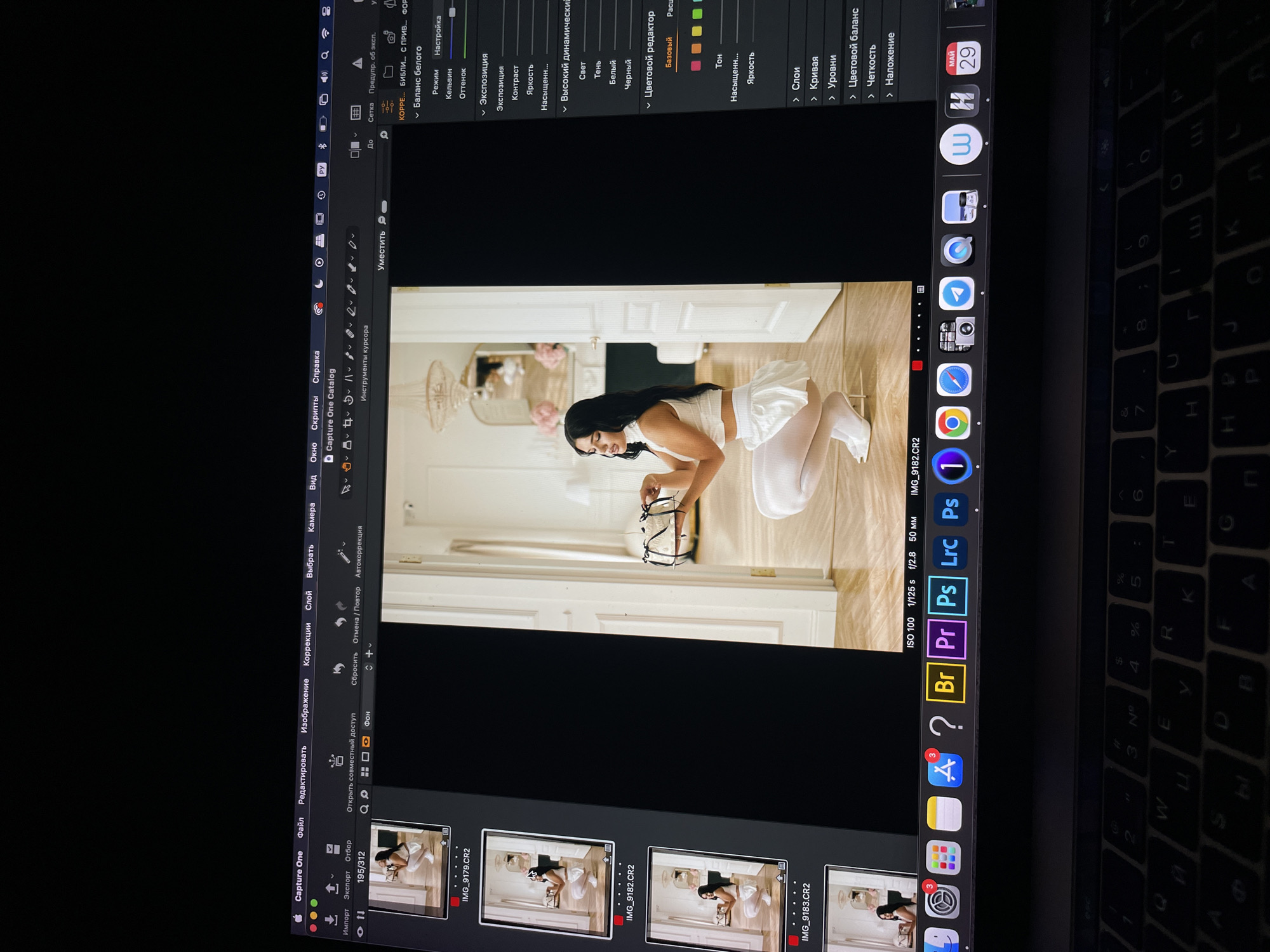The image size is (1270, 952).
Task: Open the Premiere Pro dock icon
Action: 946,638
